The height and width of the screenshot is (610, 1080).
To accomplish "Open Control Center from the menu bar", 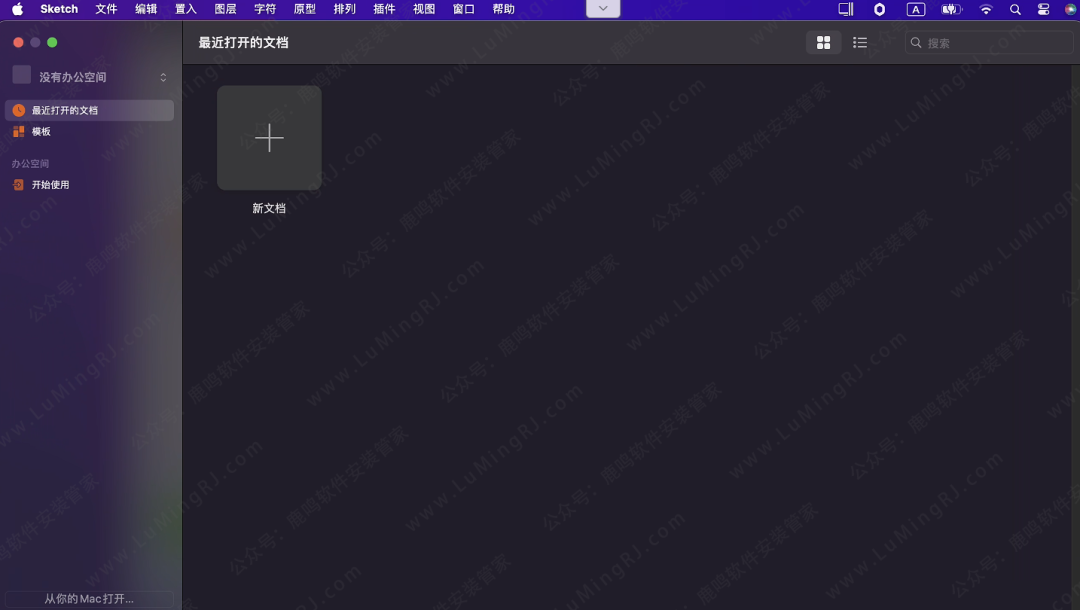I will coord(1043,9).
